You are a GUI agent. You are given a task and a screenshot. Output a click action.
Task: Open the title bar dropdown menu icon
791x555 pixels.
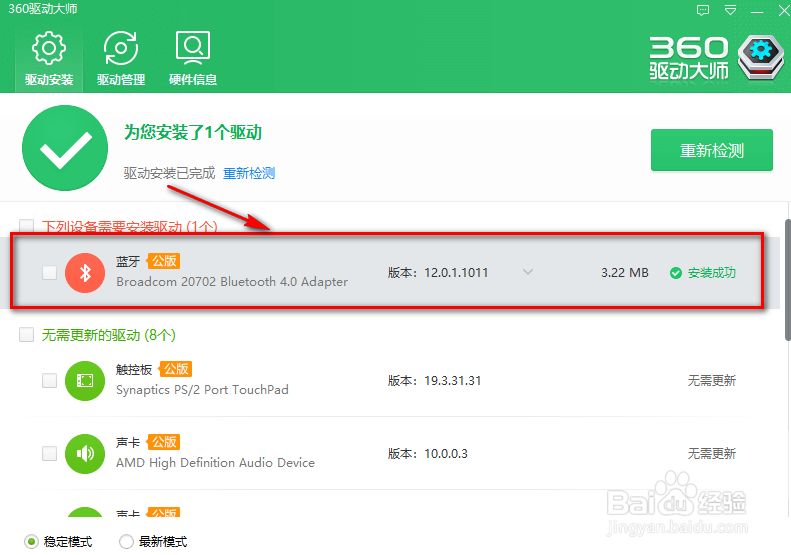(730, 10)
